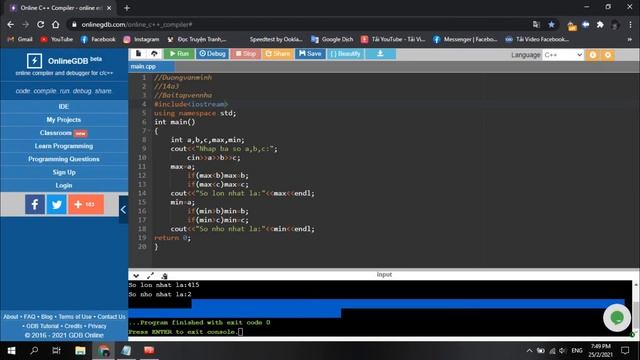Open the YouTube bookmark
Image resolution: width=640 pixels, height=360 pixels.
pyautogui.click(x=56, y=39)
